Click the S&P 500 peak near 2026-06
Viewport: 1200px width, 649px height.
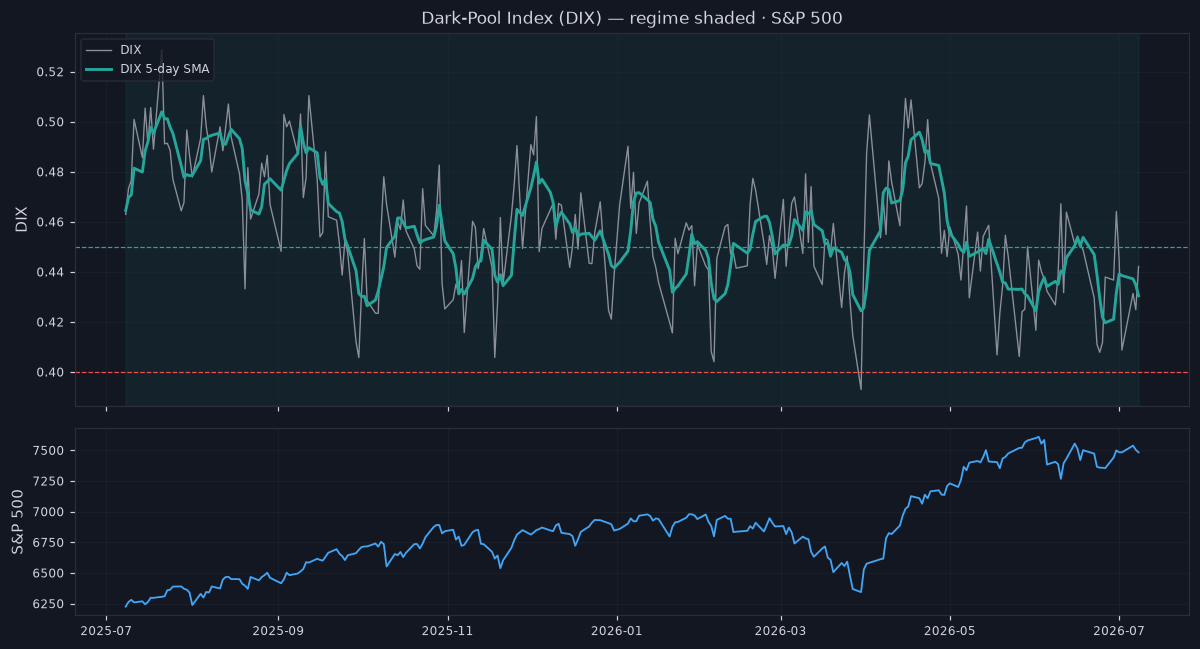pos(1040,437)
